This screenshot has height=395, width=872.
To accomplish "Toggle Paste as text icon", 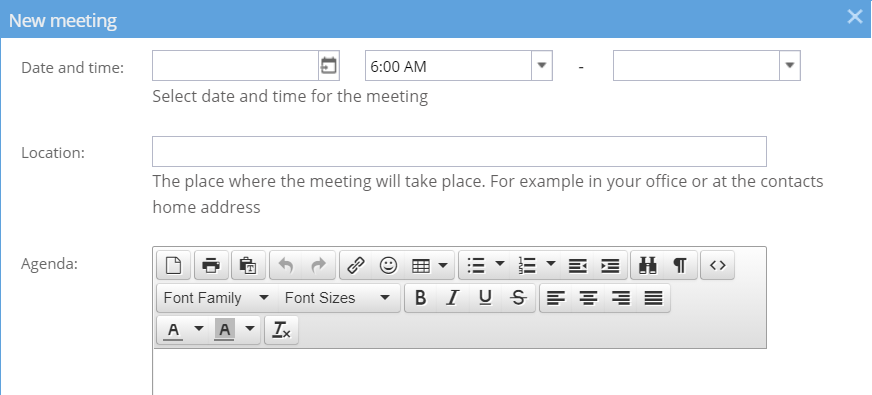I will [248, 265].
